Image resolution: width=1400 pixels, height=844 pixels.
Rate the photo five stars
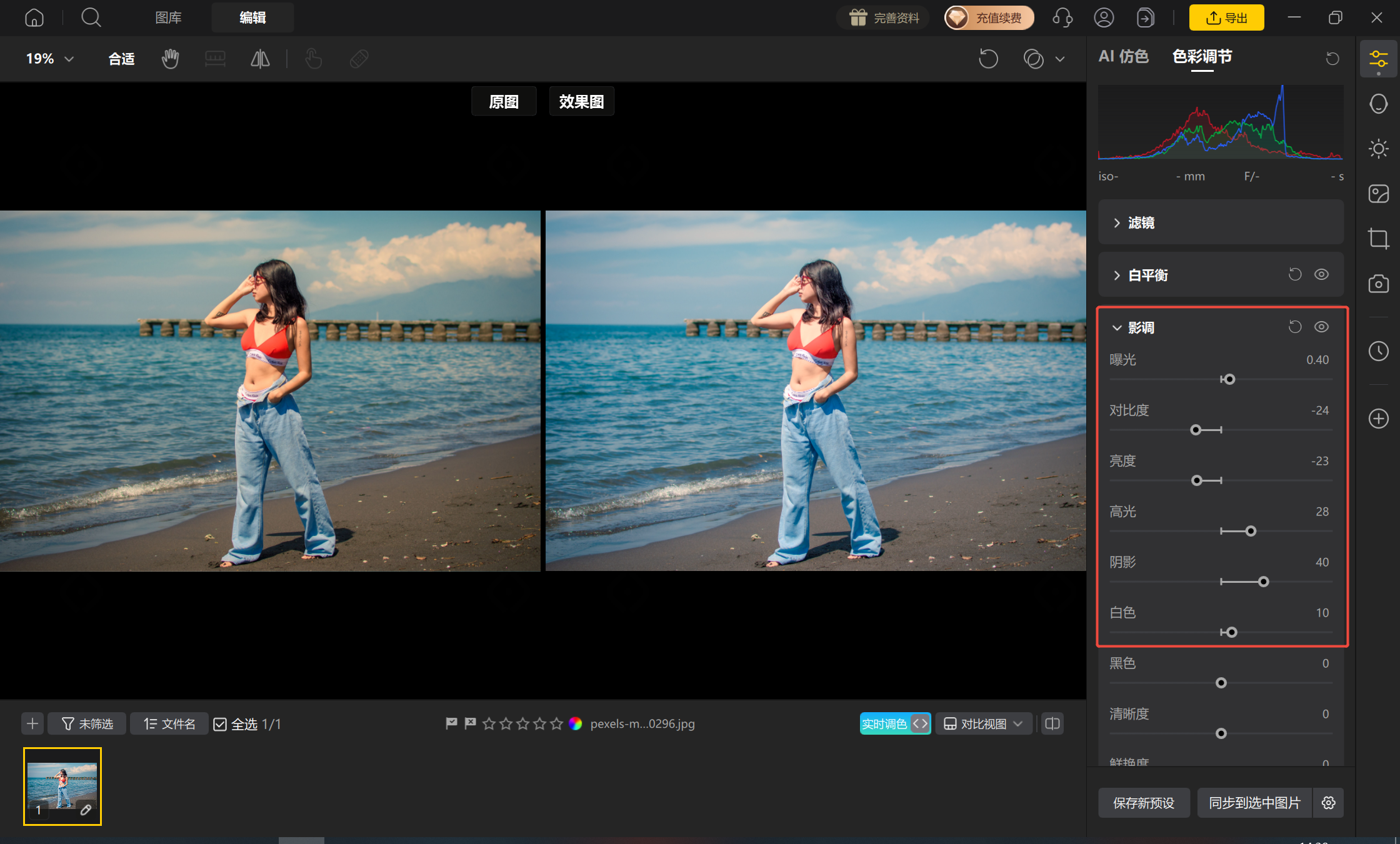coord(557,723)
